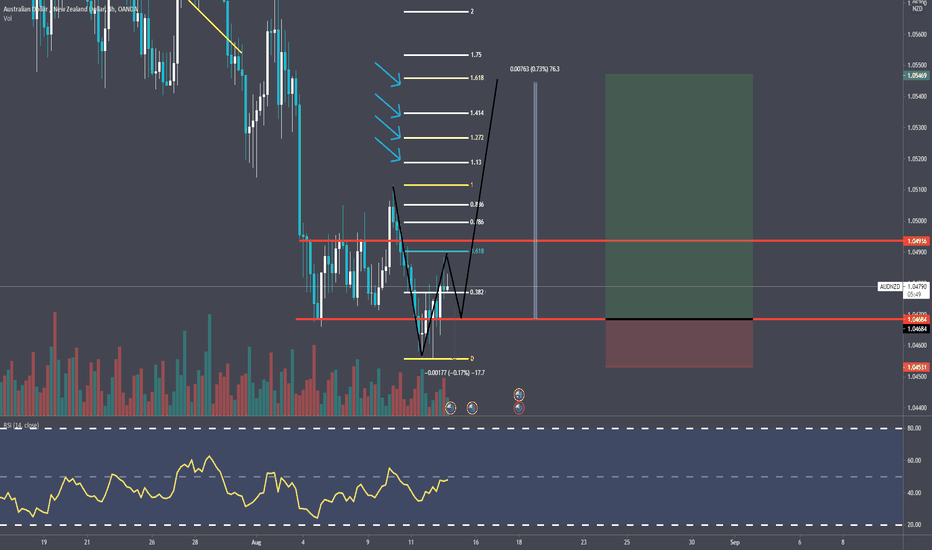Click the red 1.04916 price tag
Viewport: 932px width, 550px height.
pyautogui.click(x=916, y=241)
